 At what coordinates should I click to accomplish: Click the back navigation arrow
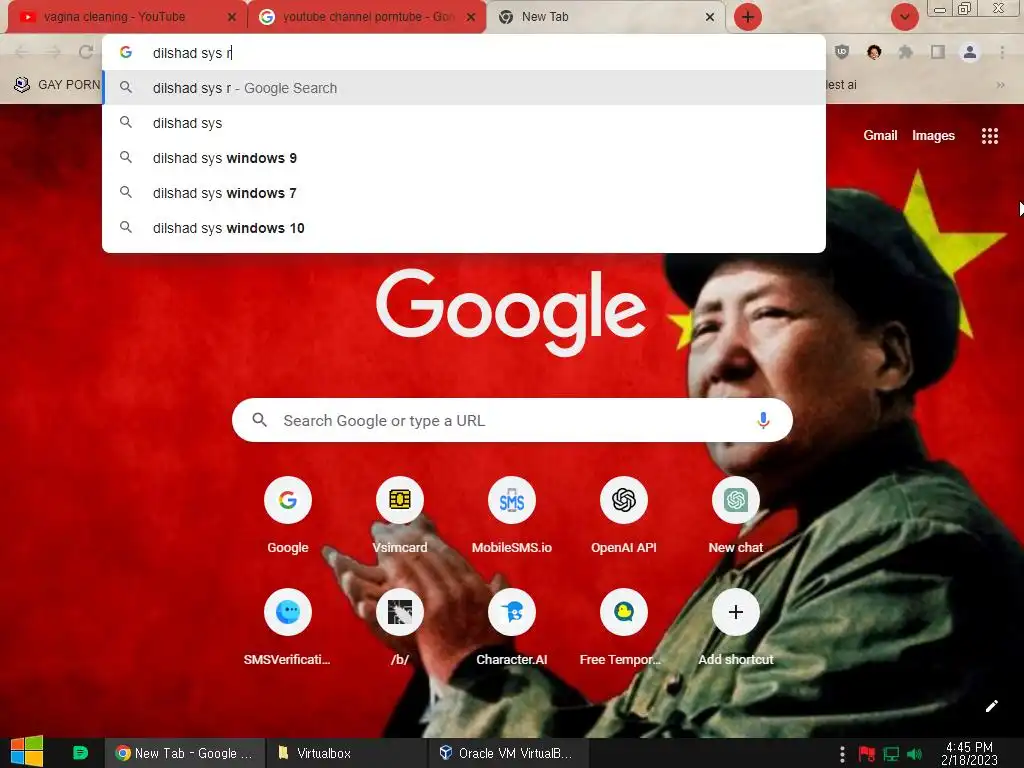click(22, 52)
